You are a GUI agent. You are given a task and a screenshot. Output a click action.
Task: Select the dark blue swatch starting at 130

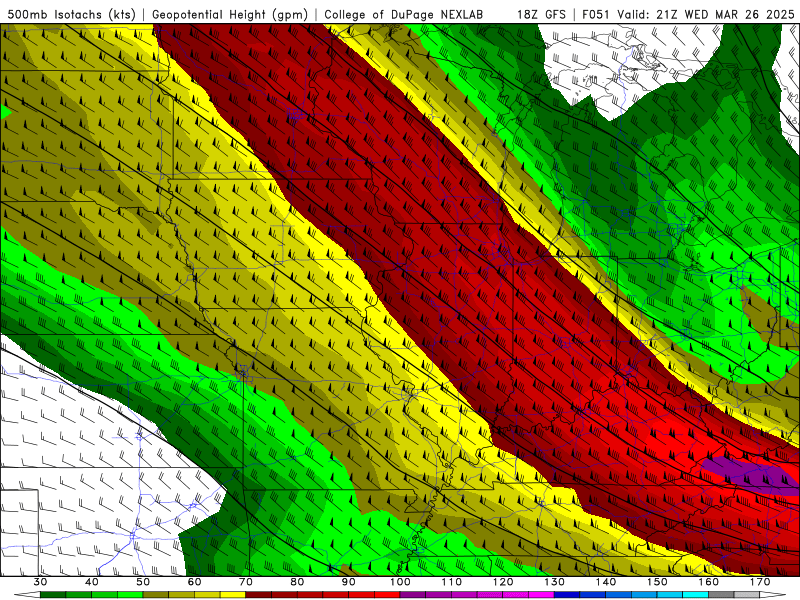point(567,595)
